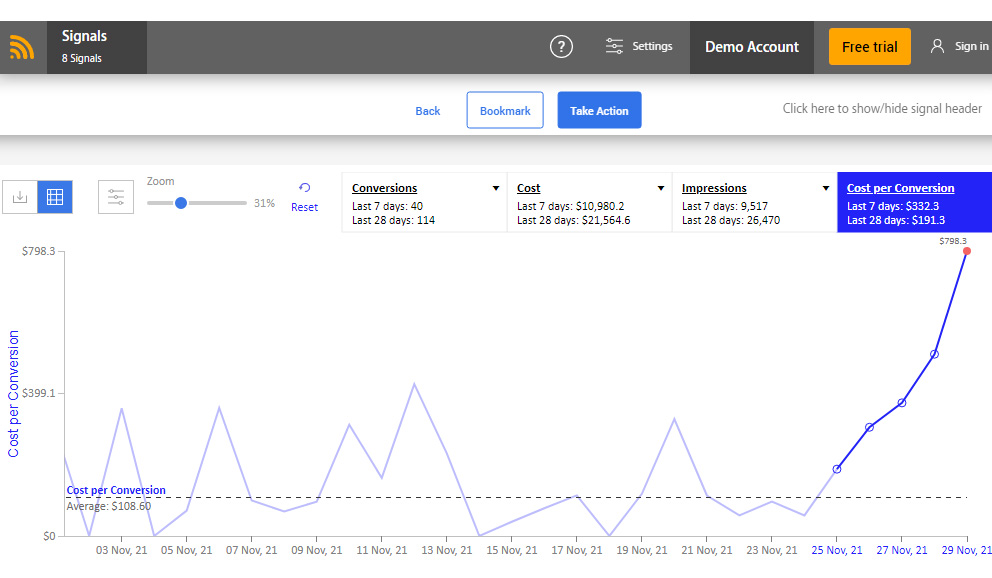Open the chart filter options icon
Screen dimensions: 992x578
tap(116, 197)
